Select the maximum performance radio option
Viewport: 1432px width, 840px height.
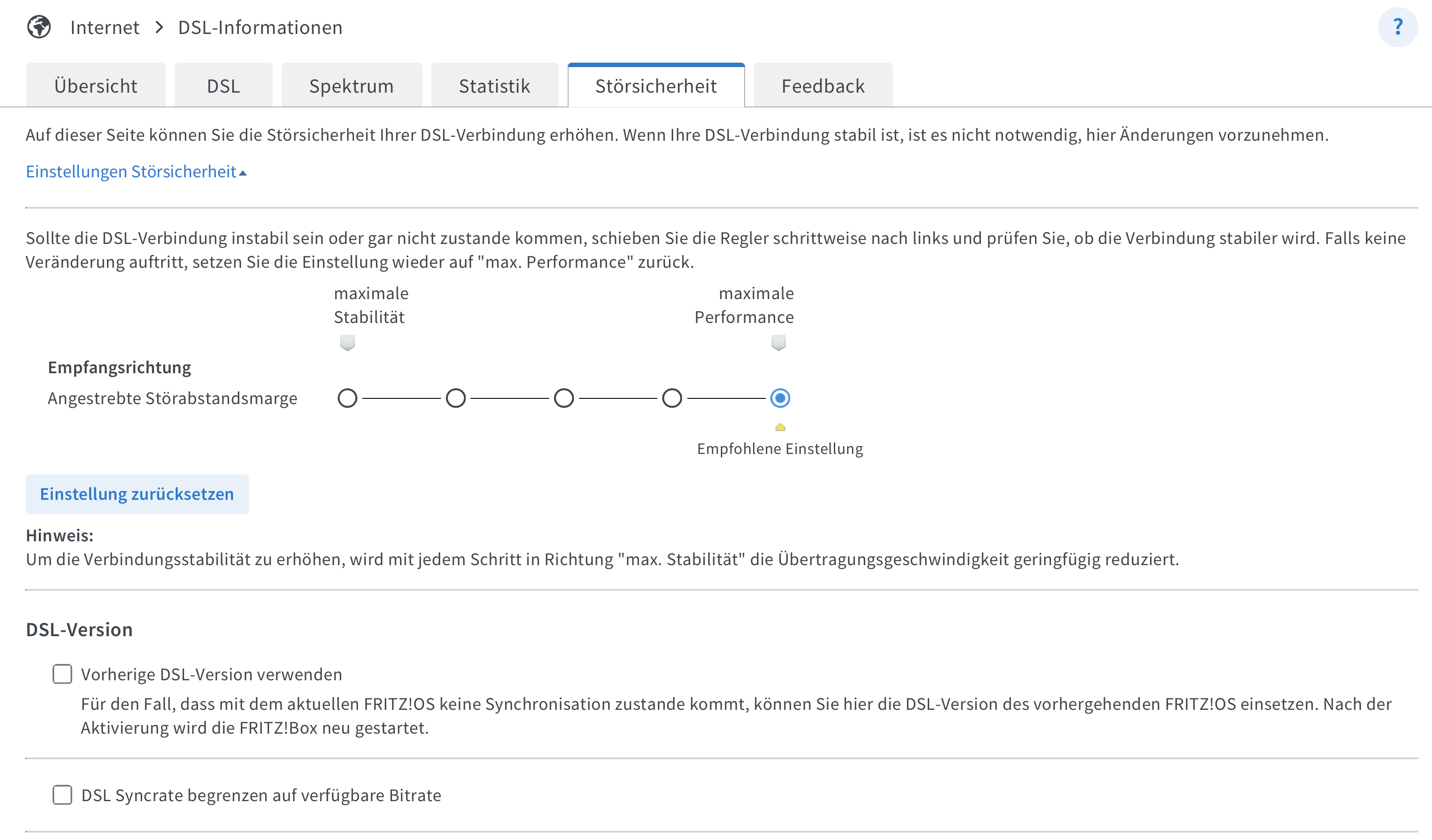[780, 398]
